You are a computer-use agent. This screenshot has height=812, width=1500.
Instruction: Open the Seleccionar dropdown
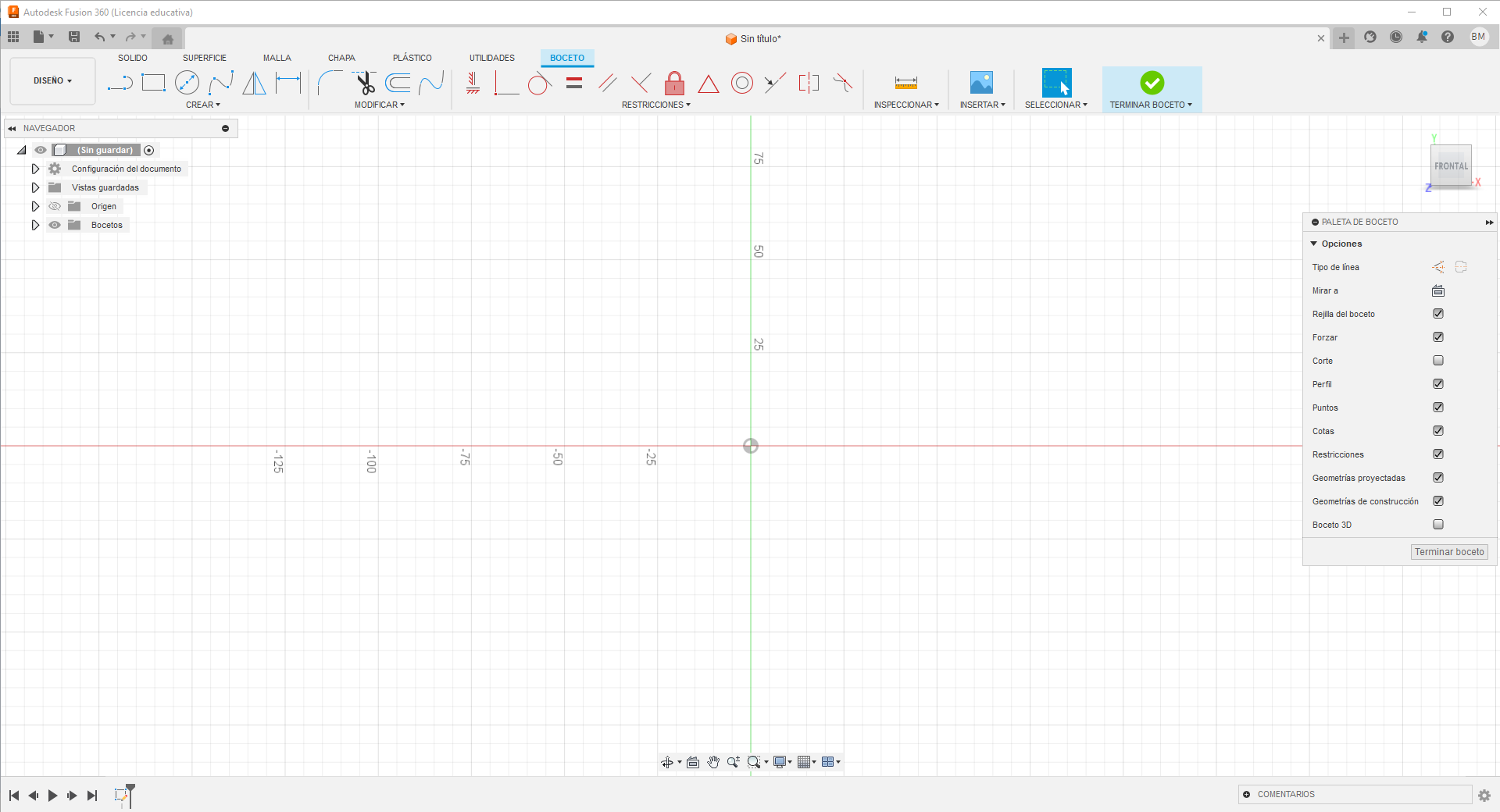(1056, 104)
